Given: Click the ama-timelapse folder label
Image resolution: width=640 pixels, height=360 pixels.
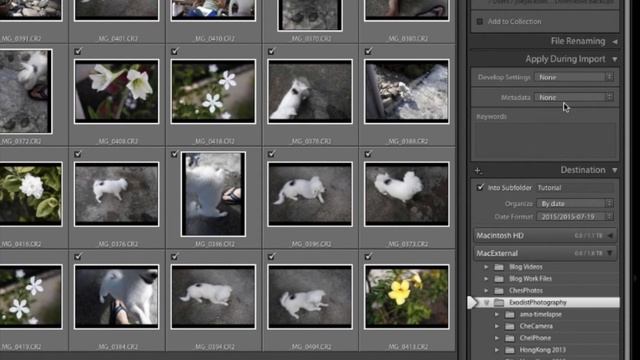Looking at the screenshot, I should point(540,314).
